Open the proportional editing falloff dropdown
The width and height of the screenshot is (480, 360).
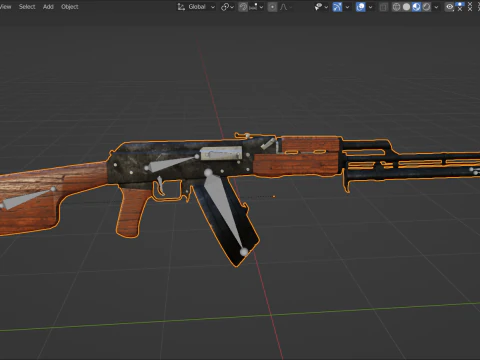tap(286, 7)
